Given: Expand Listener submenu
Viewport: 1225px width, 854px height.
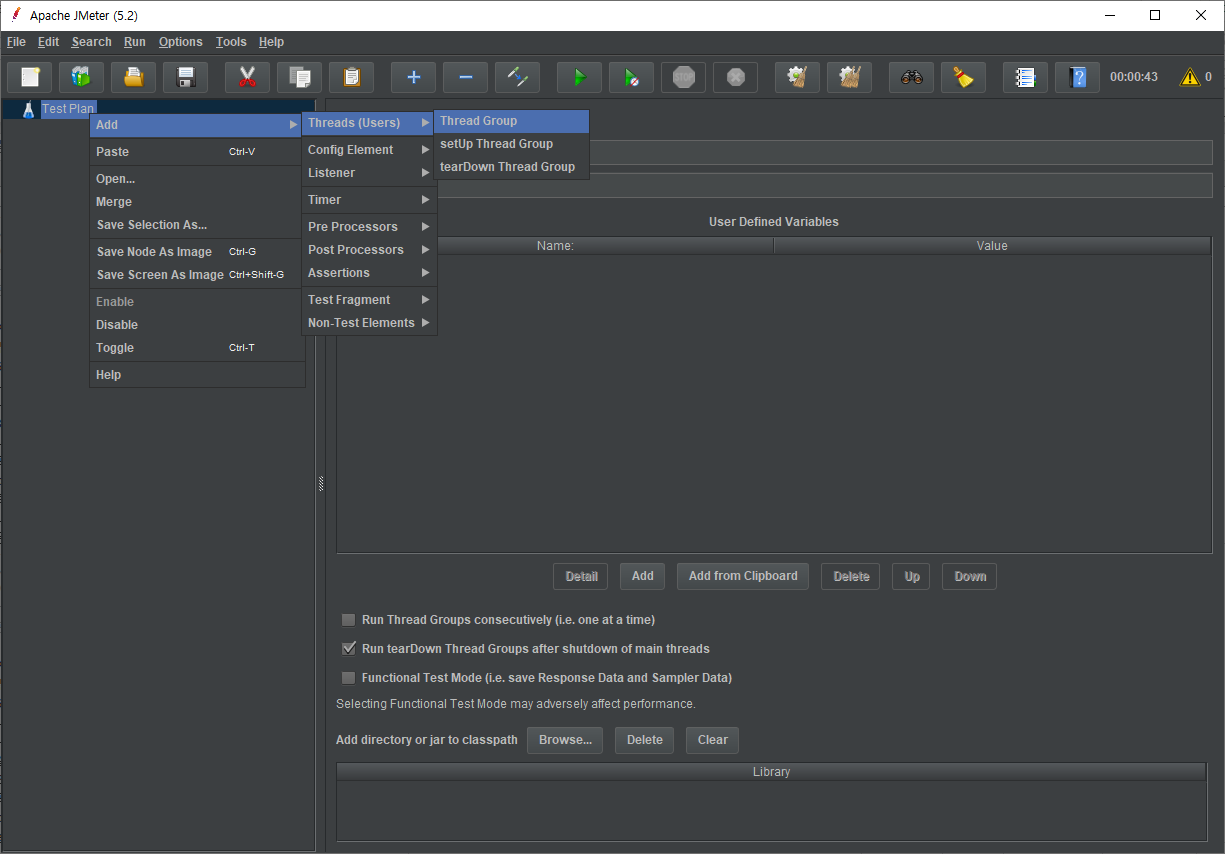Looking at the screenshot, I should point(369,173).
